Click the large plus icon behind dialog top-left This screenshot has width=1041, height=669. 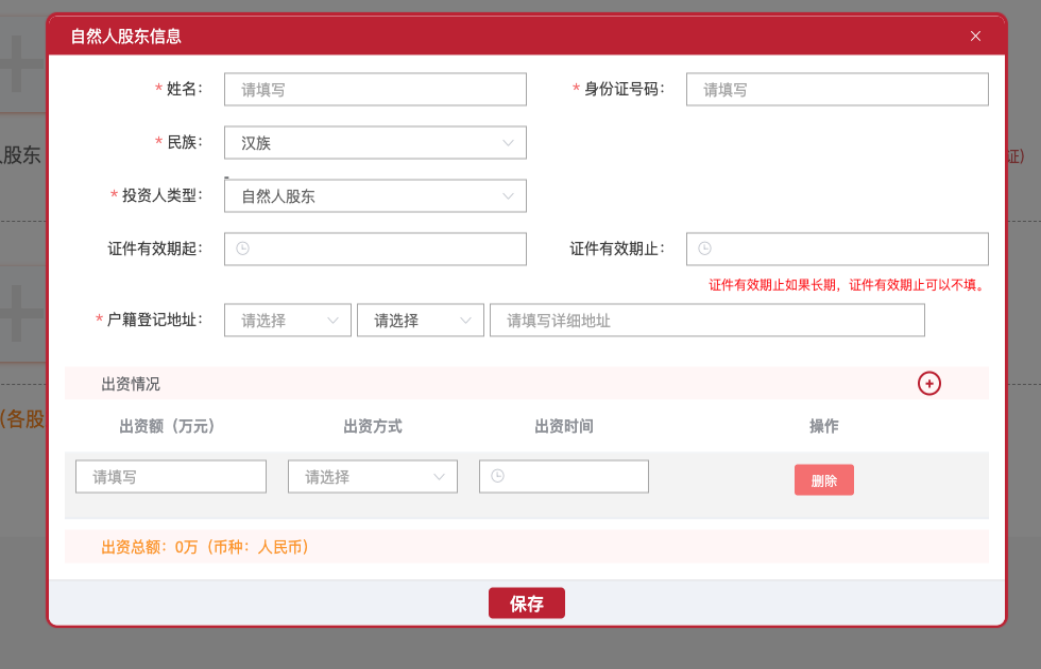coord(19,64)
